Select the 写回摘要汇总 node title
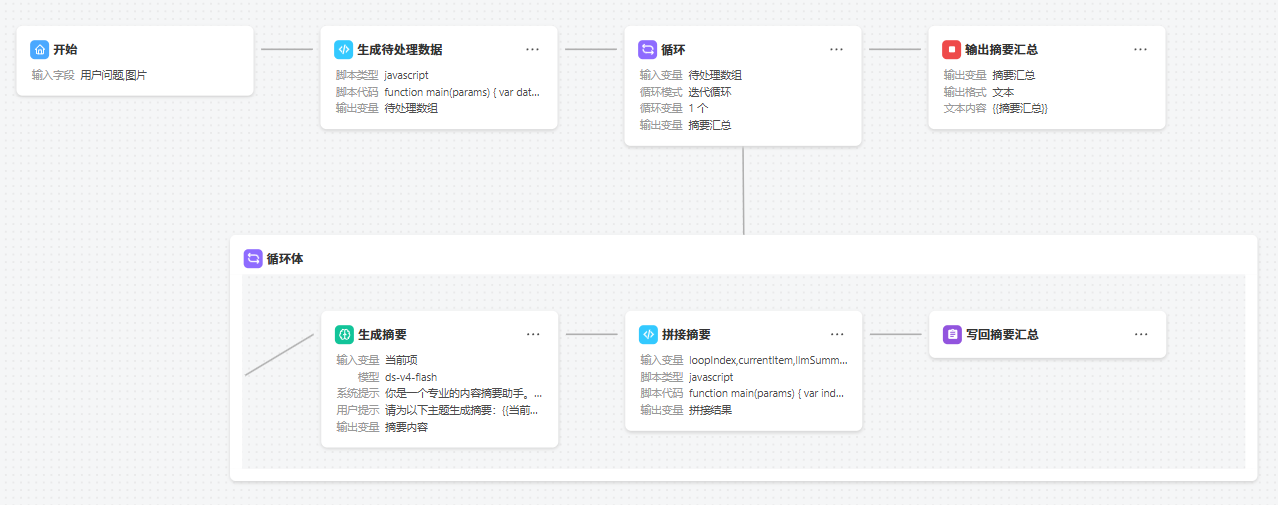Viewport: 1278px width, 505px height. tap(1003, 334)
